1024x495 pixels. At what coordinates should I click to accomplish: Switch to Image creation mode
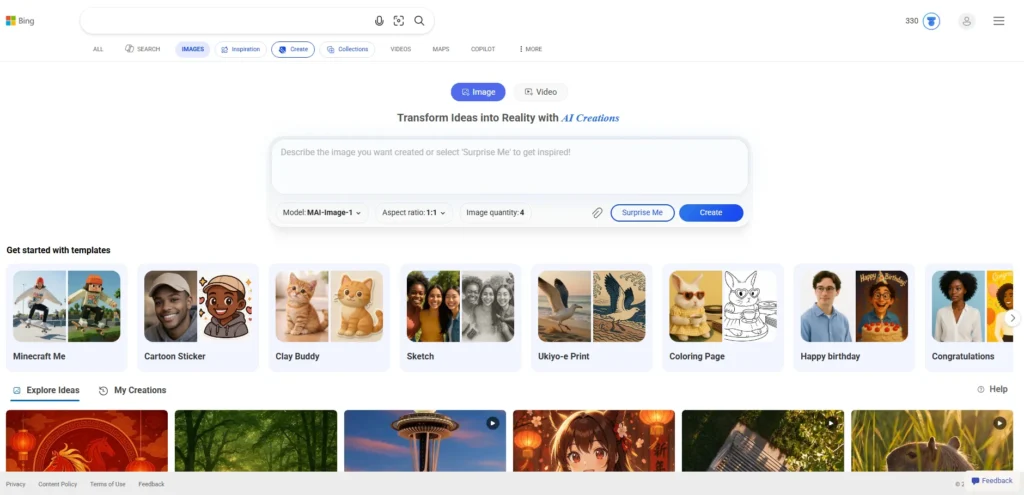(478, 92)
